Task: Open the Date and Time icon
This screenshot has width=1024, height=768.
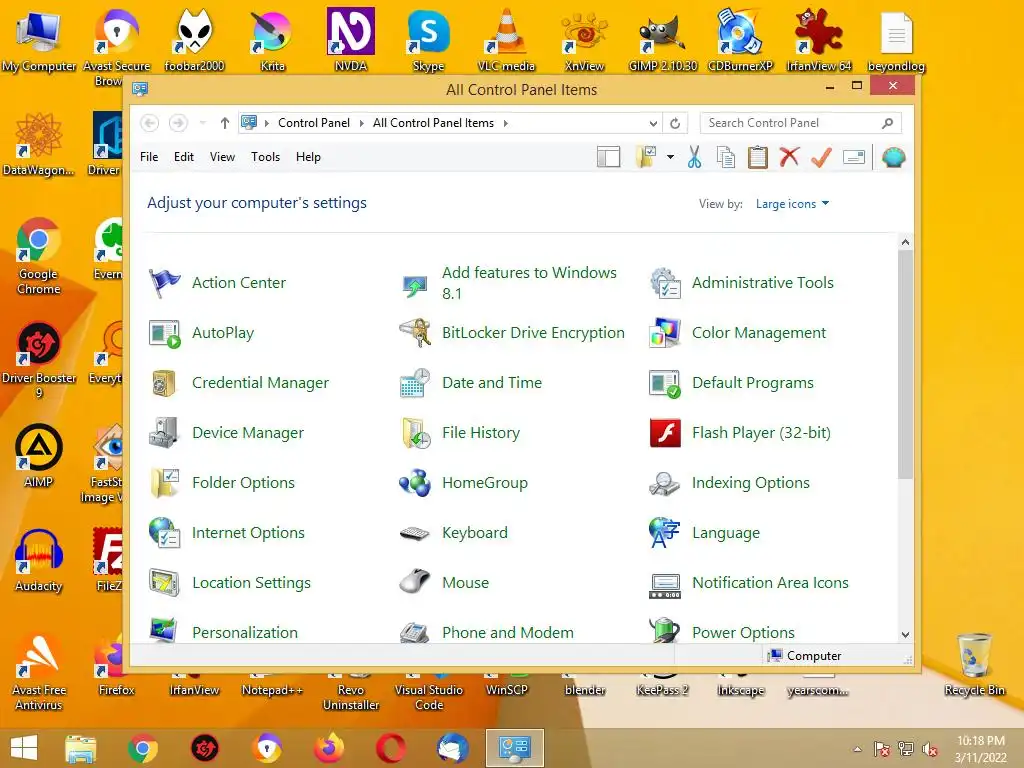Action: (x=415, y=383)
